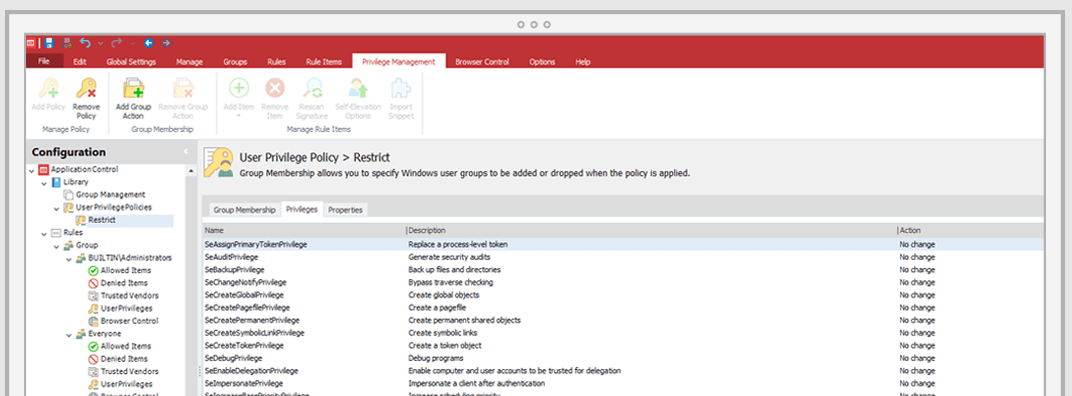This screenshot has height=396, width=1072.
Task: Select the SeCreateSymbolicLinkPrivilege row
Action: (624, 332)
